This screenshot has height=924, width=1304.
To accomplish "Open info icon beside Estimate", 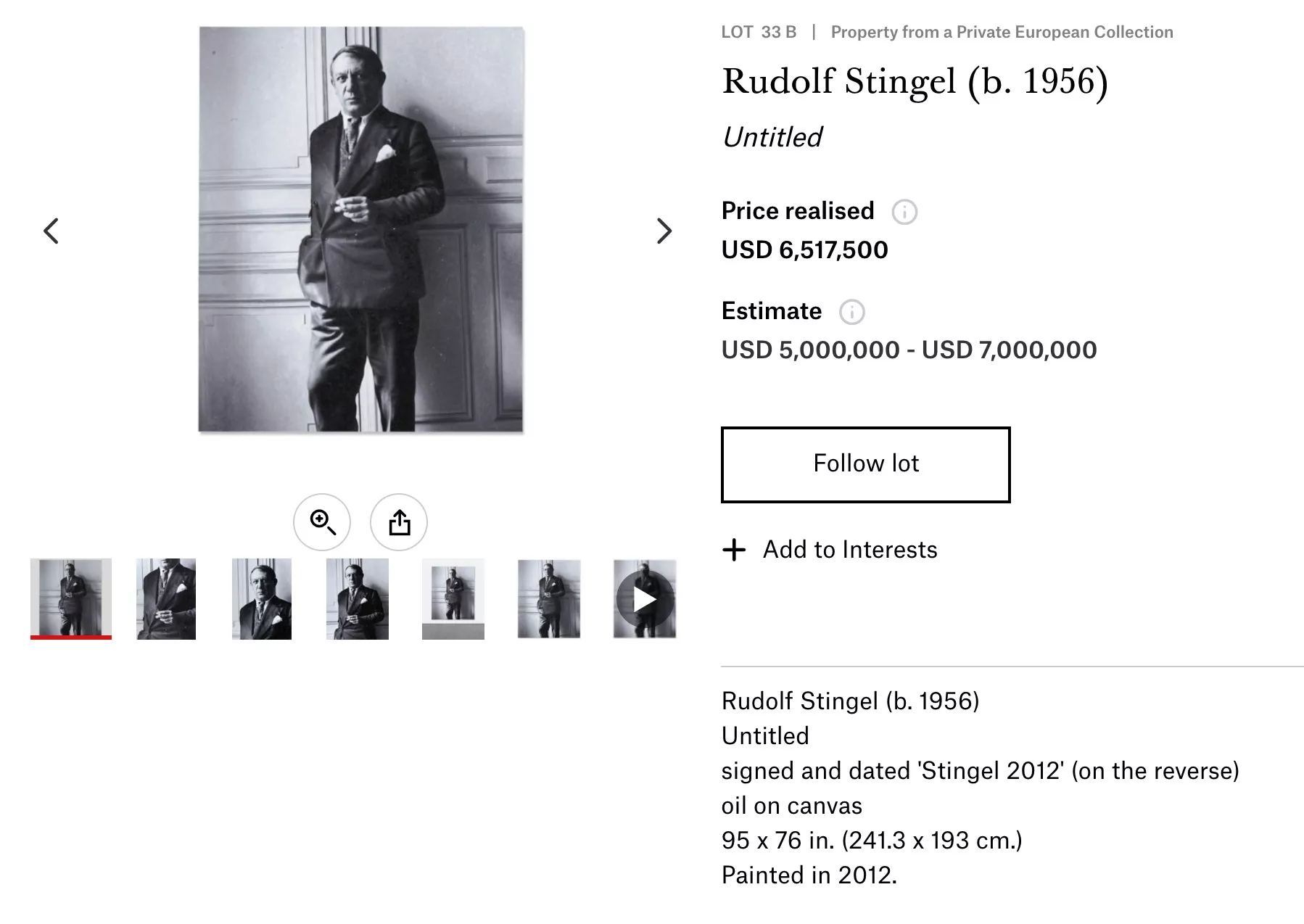I will 852,312.
